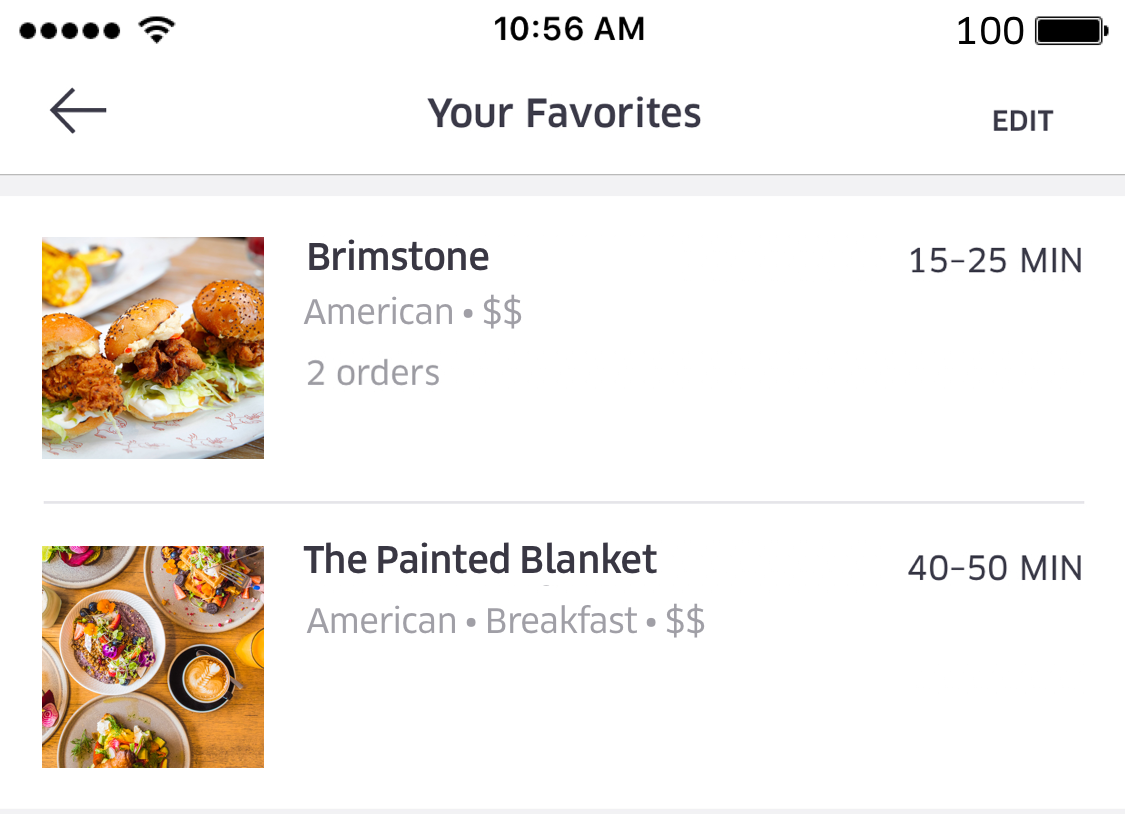Tap the back arrow icon
The width and height of the screenshot is (1125, 814).
78,110
